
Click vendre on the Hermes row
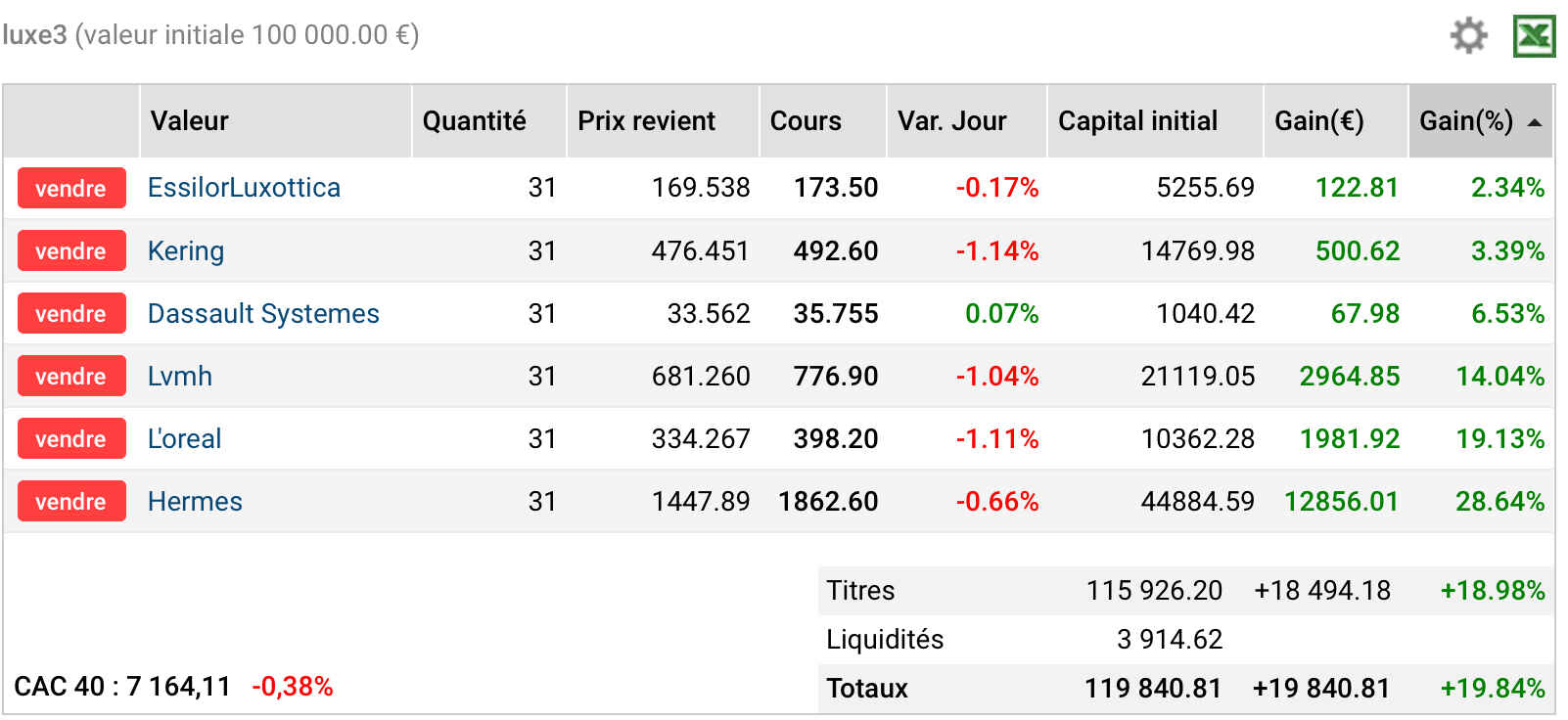71,501
